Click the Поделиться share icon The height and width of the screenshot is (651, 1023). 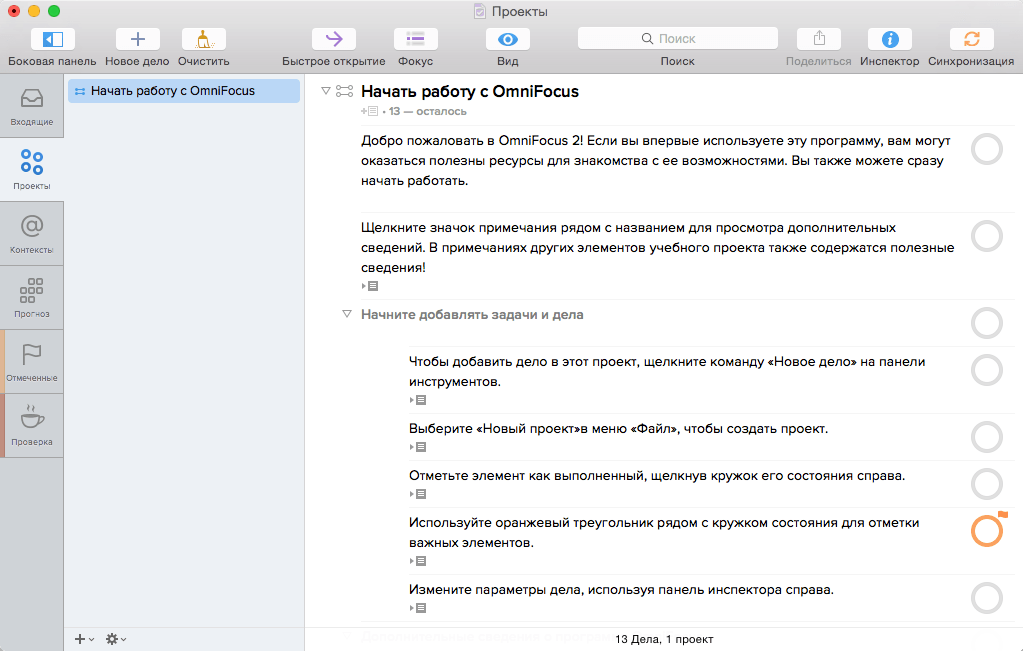(819, 39)
